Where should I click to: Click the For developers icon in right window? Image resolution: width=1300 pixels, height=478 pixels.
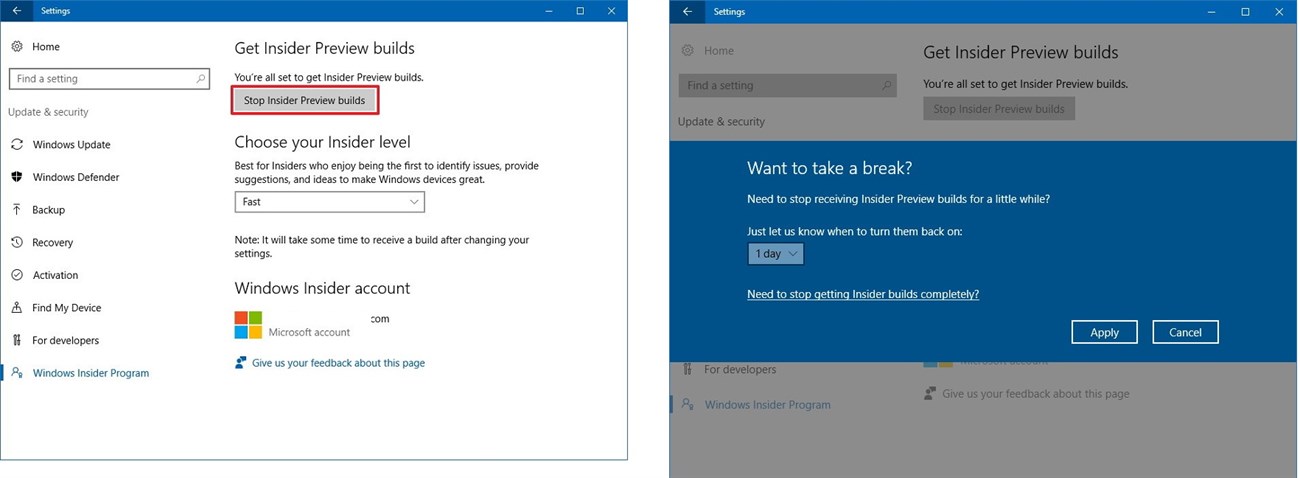687,369
